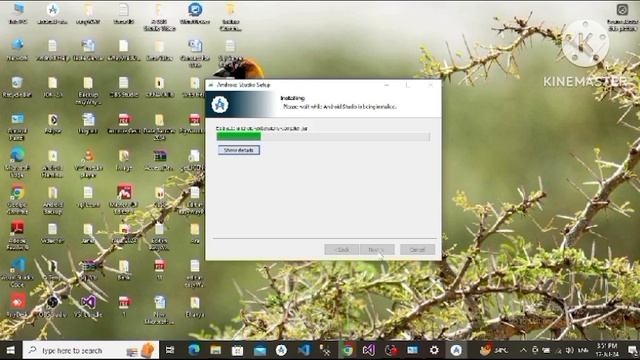This screenshot has height=360, width=640.
Task: Click Cancel in Android Studio Setup
Action: coord(417,249)
